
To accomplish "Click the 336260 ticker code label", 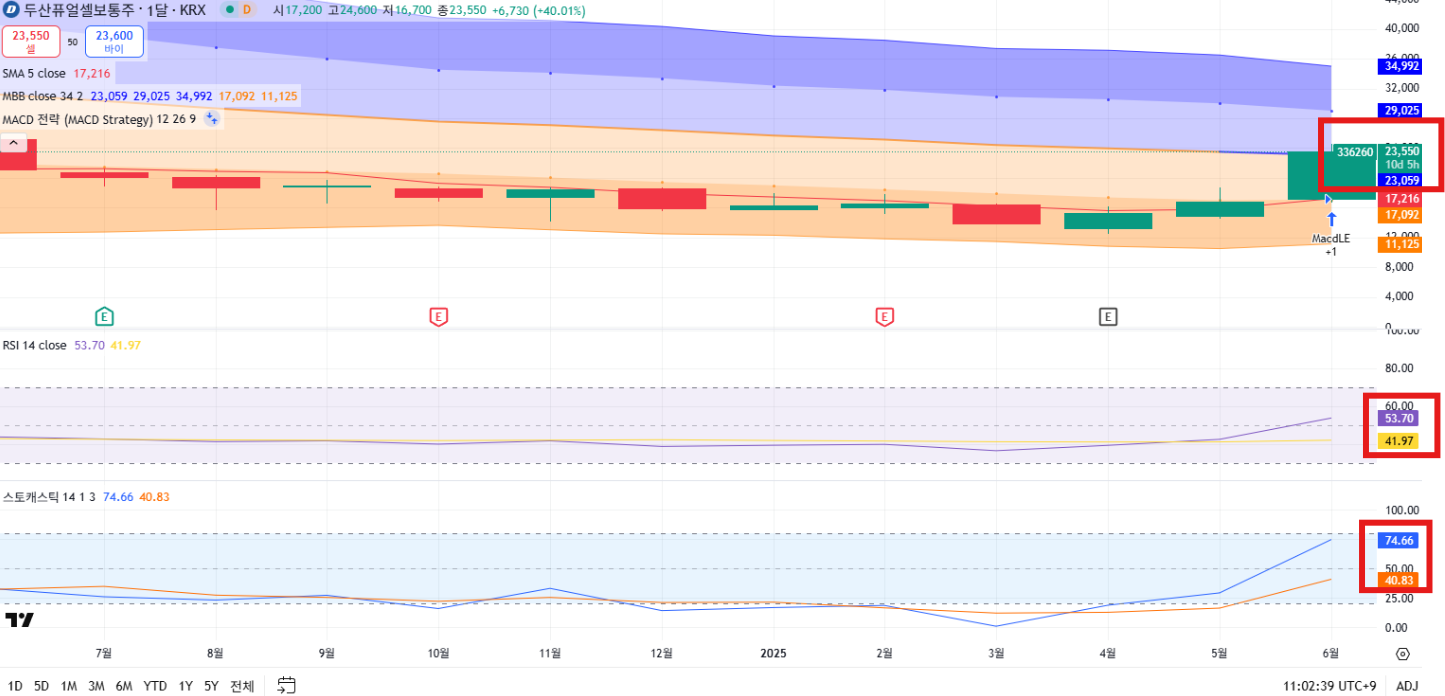I will pyautogui.click(x=1354, y=152).
